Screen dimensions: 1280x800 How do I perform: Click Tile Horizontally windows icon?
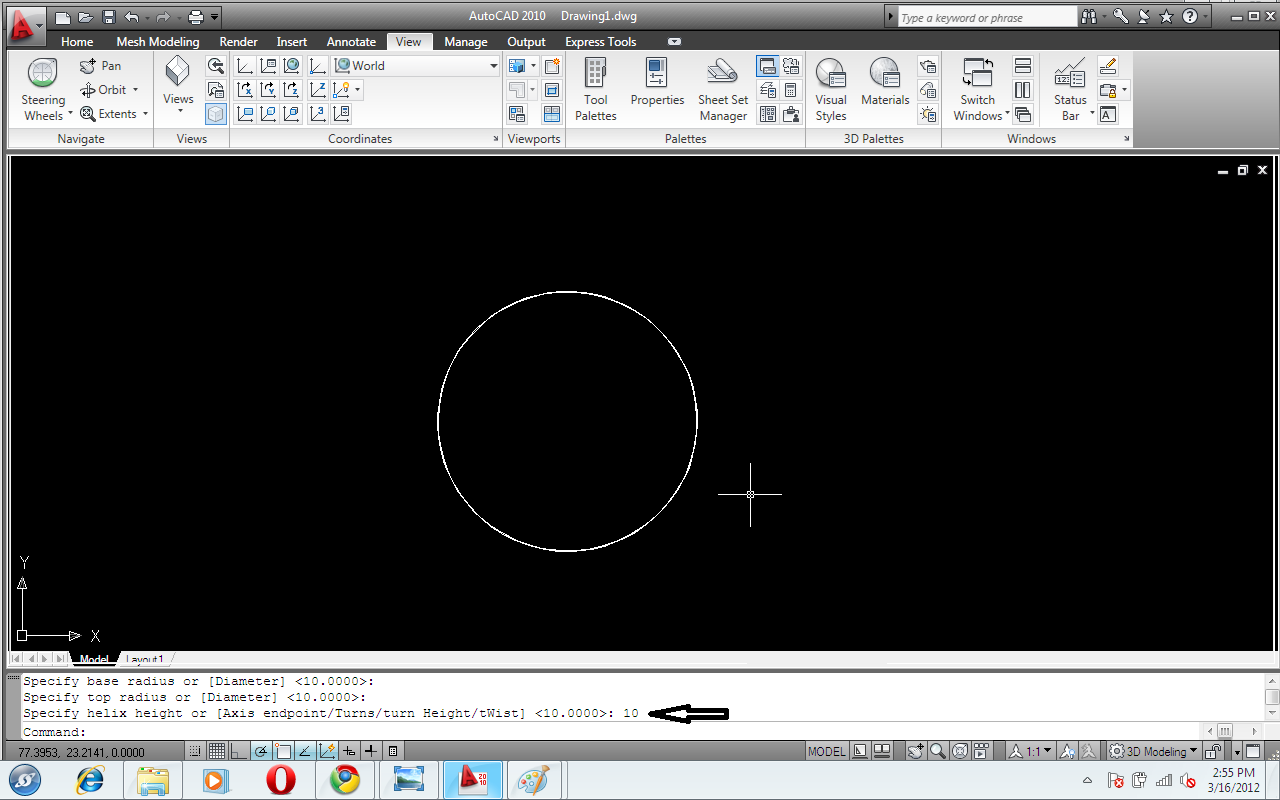pyautogui.click(x=1022, y=66)
